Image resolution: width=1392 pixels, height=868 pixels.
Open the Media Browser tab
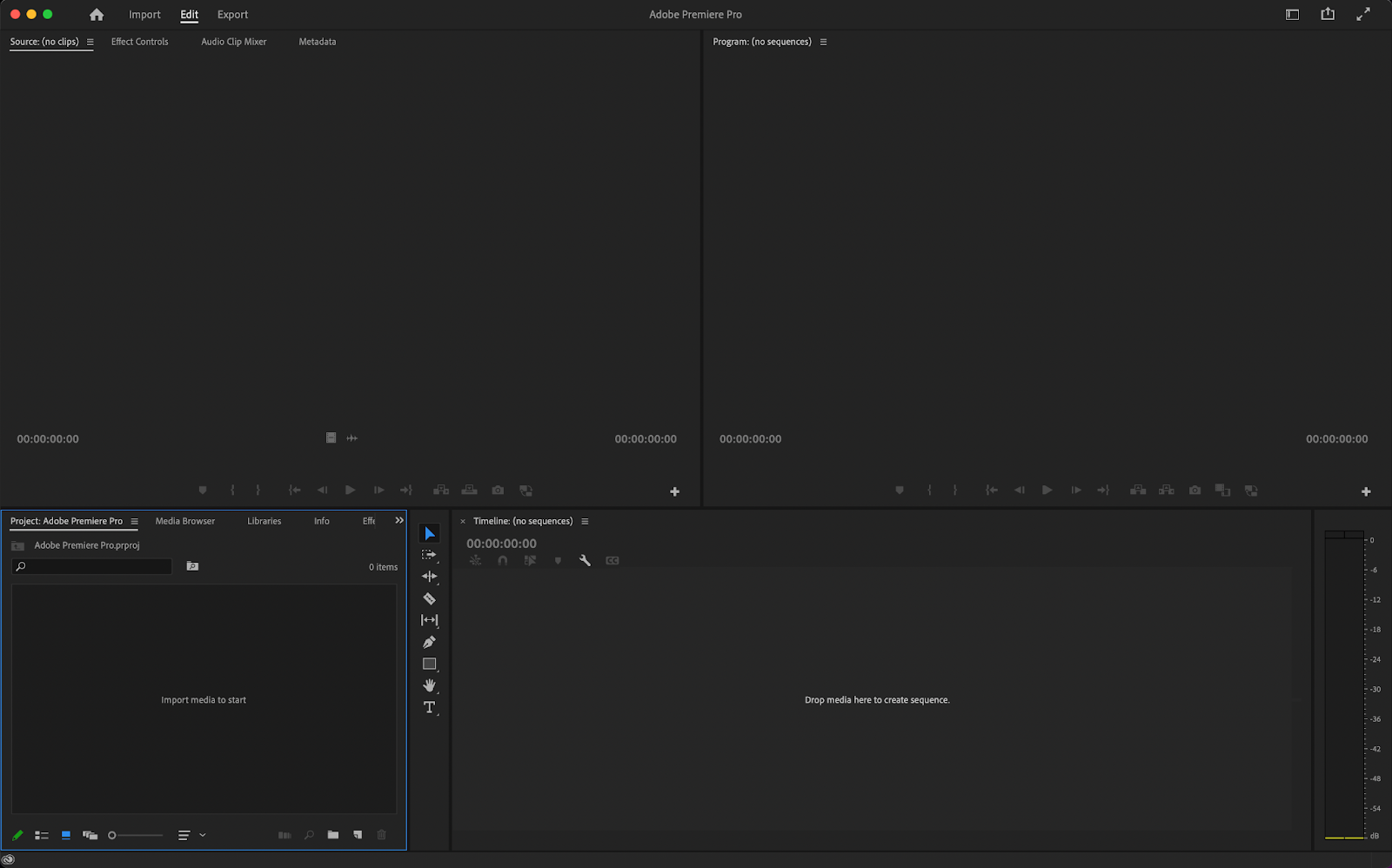pyautogui.click(x=185, y=521)
